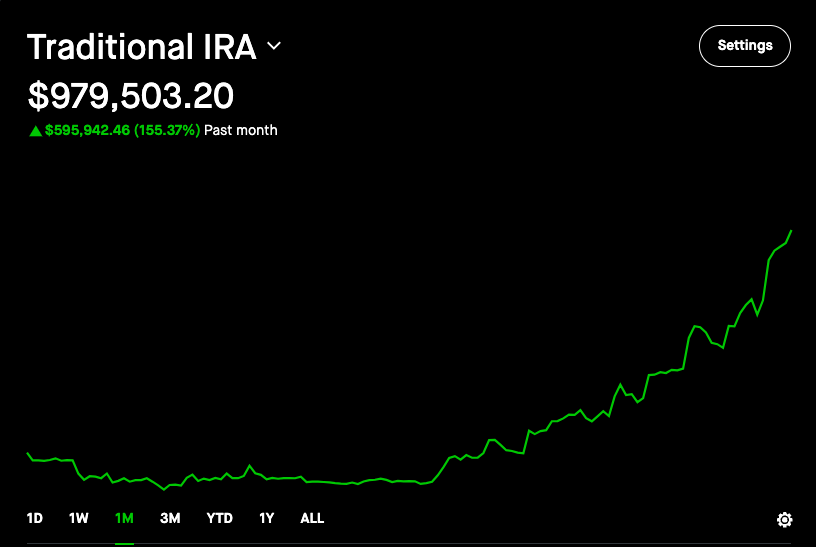Show the ALL time range

point(312,518)
